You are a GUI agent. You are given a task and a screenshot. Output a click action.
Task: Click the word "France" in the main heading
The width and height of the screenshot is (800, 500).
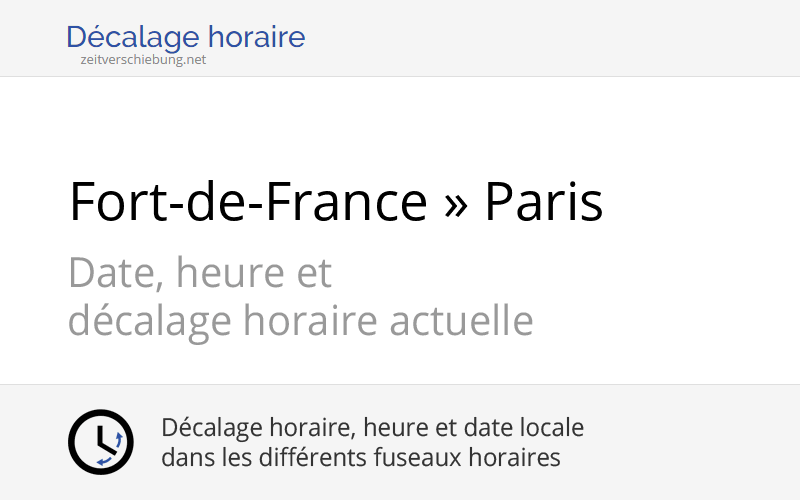[x=343, y=202]
